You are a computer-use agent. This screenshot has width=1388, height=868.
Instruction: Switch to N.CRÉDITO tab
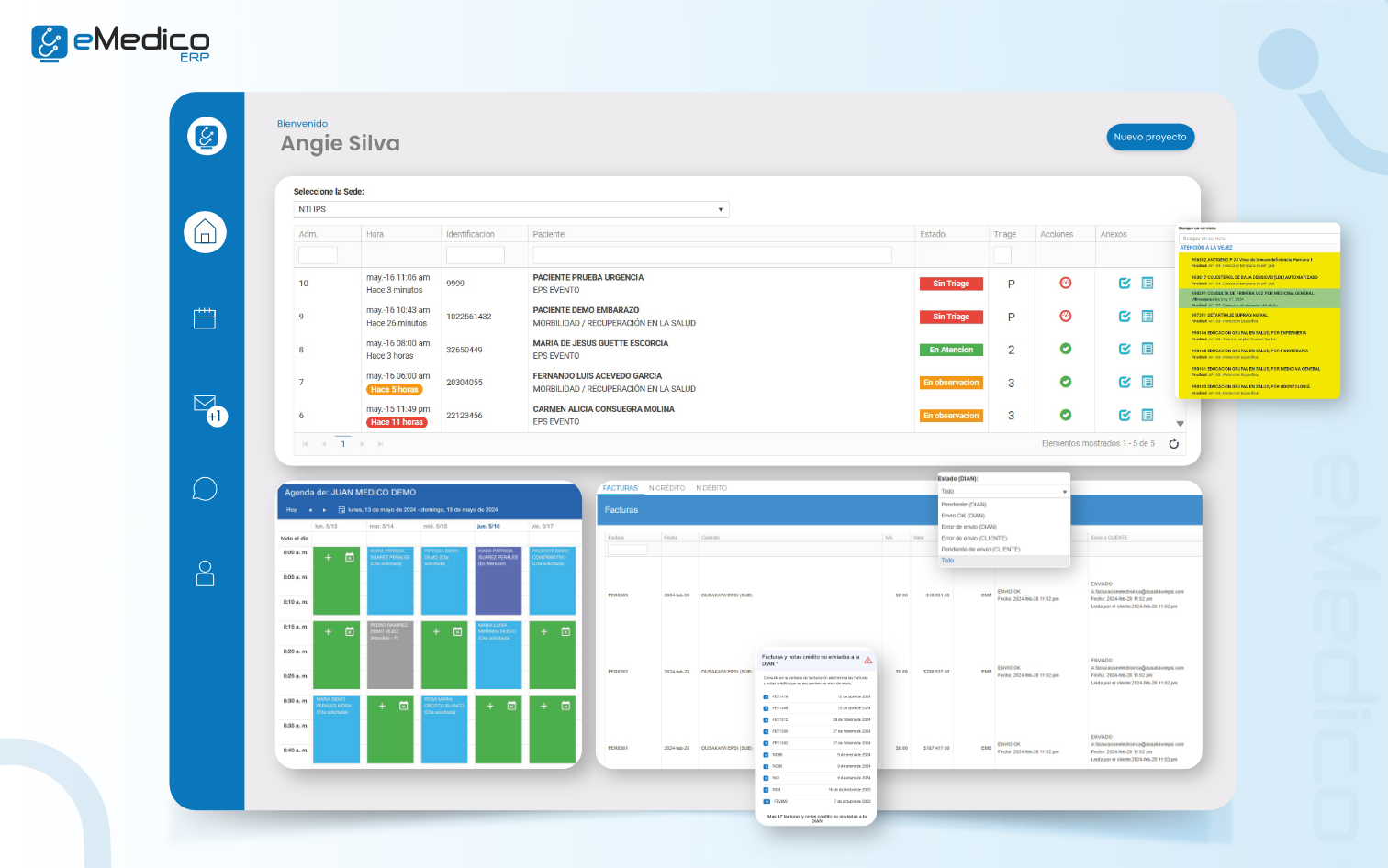[x=666, y=488]
